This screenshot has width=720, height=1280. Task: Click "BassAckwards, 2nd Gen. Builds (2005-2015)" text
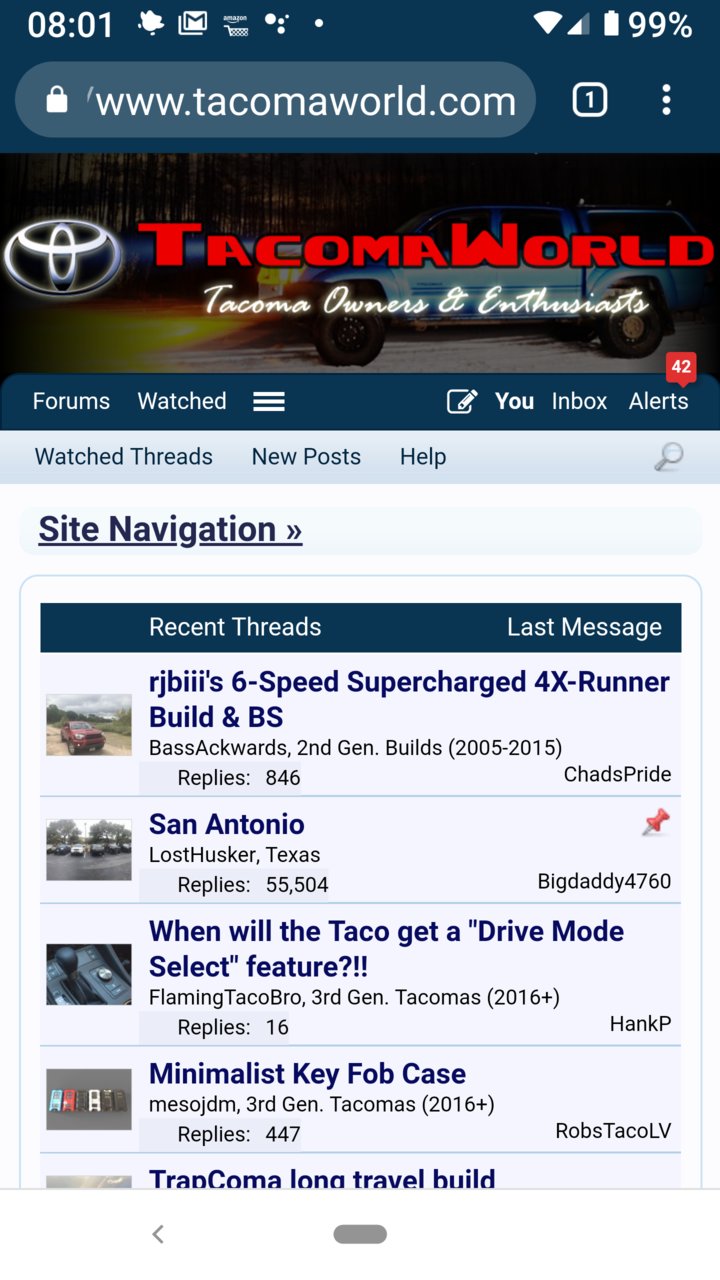tap(356, 748)
